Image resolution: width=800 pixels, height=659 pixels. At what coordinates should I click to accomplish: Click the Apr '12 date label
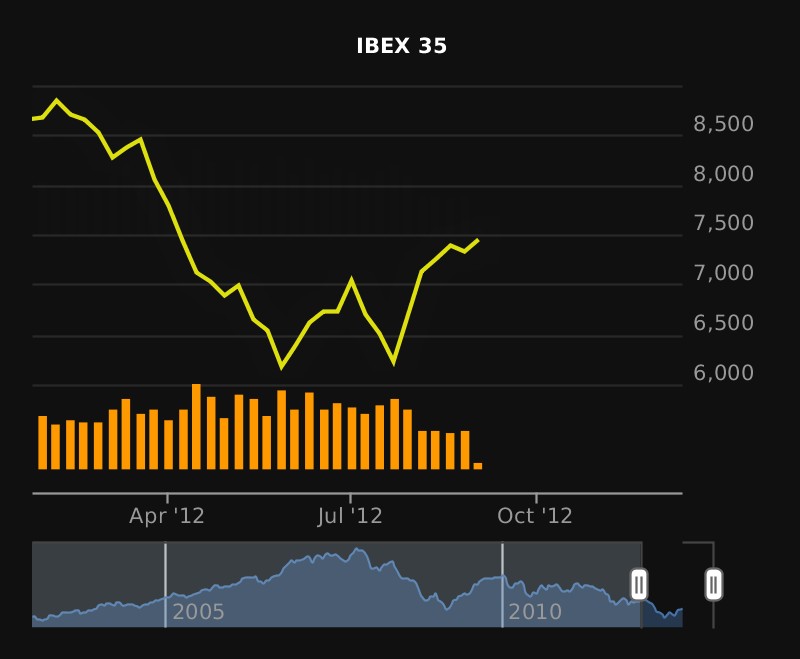coord(167,516)
